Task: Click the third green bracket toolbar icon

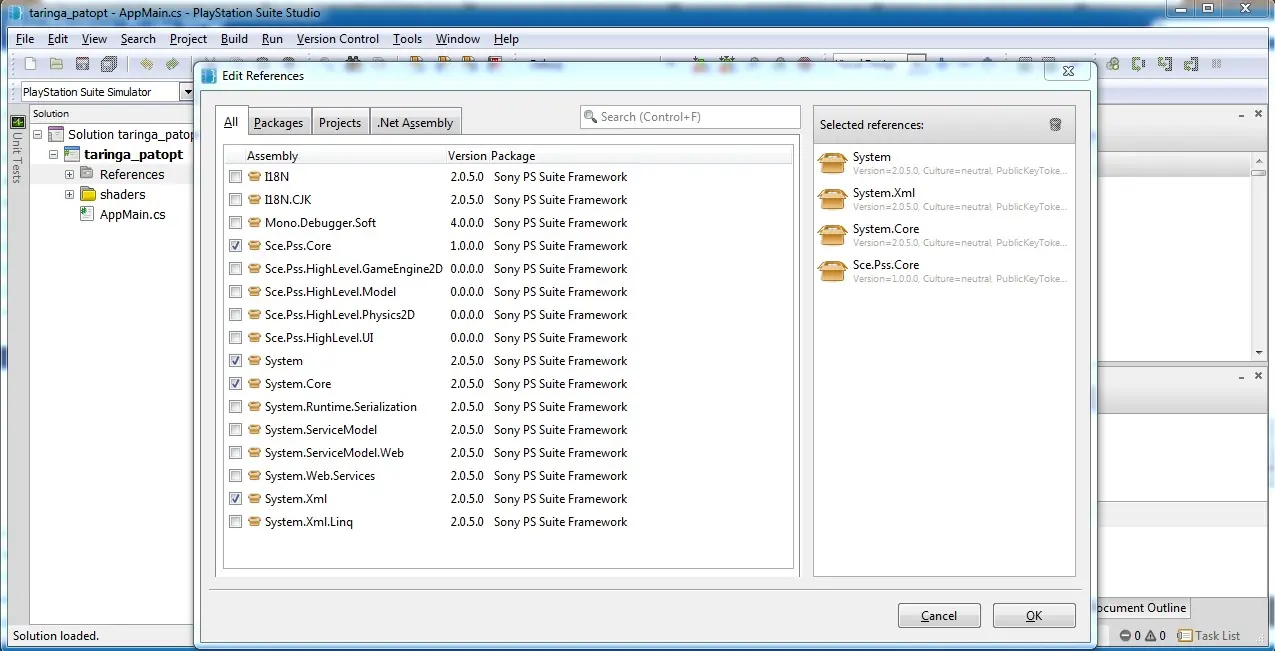Action: click(1191, 64)
